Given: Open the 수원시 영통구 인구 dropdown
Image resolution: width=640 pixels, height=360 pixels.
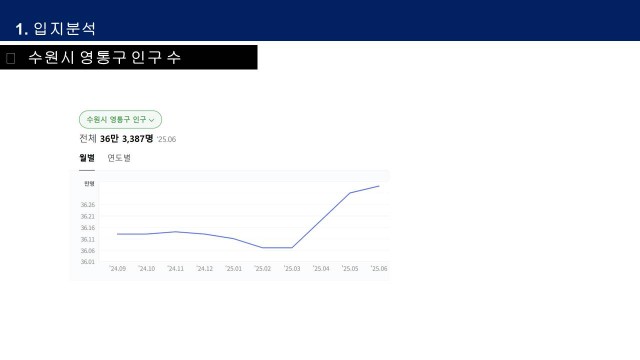Looking at the screenshot, I should (x=120, y=120).
